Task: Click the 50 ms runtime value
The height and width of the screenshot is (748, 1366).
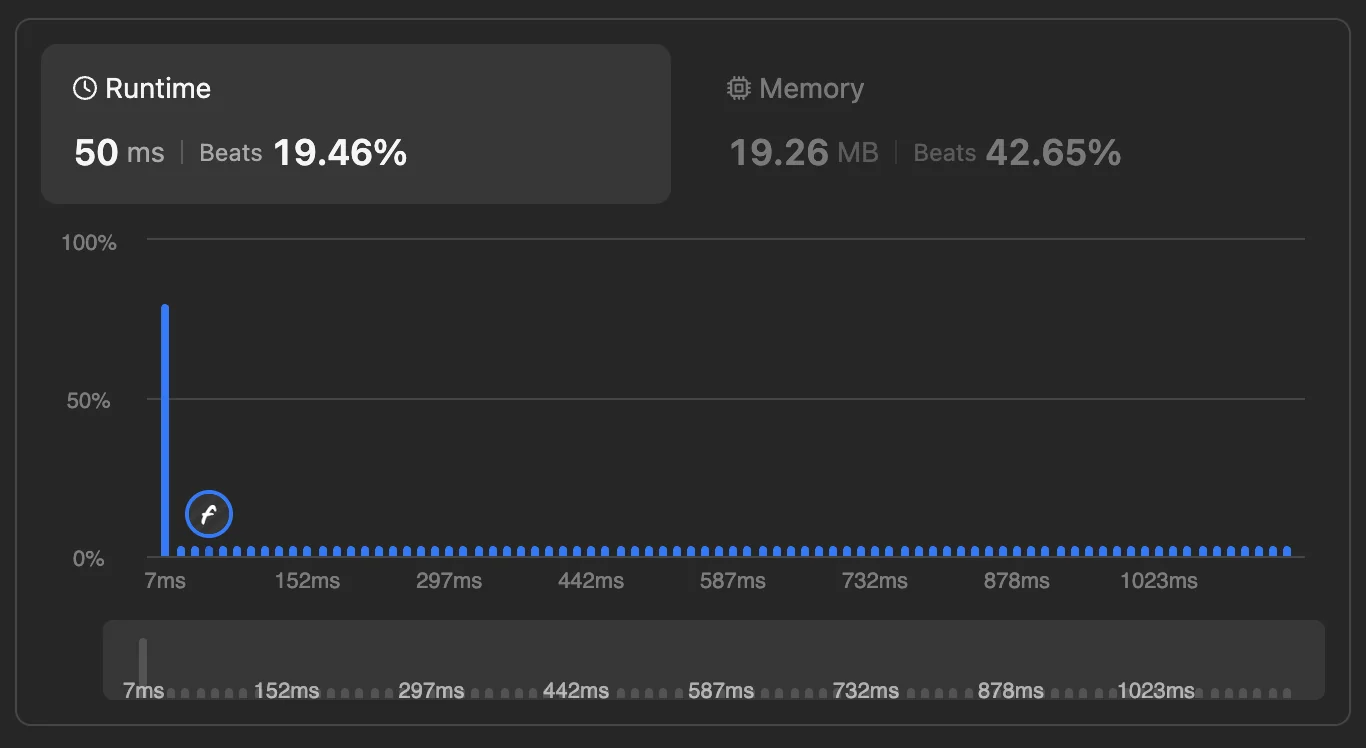Action: click(x=119, y=152)
